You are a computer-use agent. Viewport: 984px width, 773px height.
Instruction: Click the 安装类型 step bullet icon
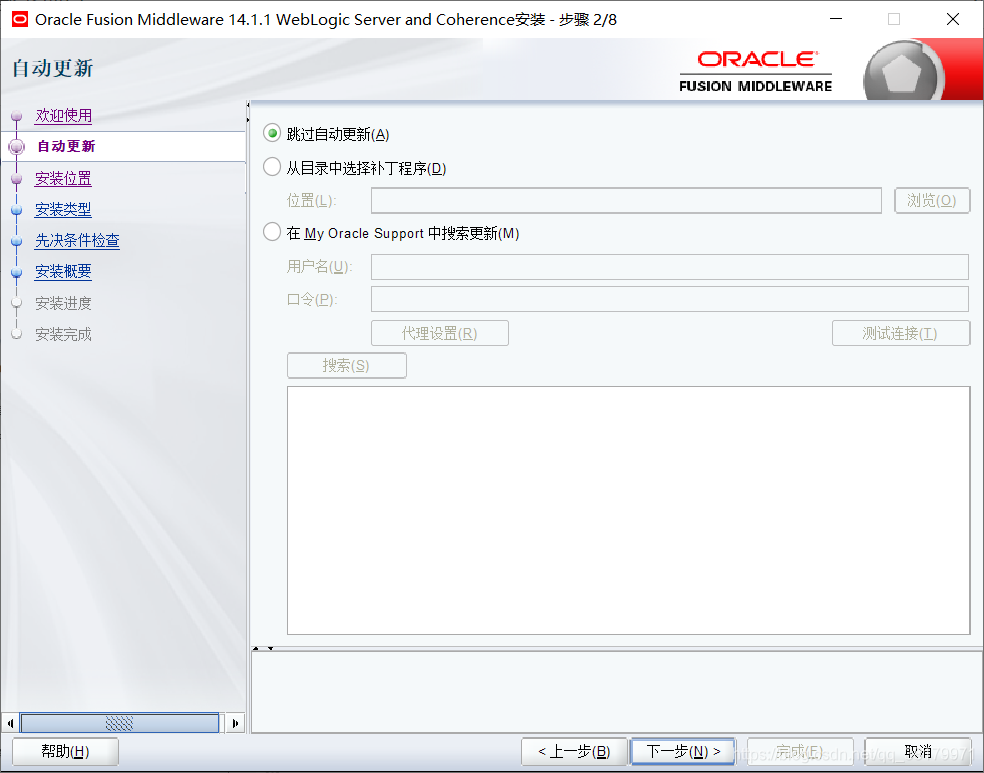pyautogui.click(x=17, y=210)
